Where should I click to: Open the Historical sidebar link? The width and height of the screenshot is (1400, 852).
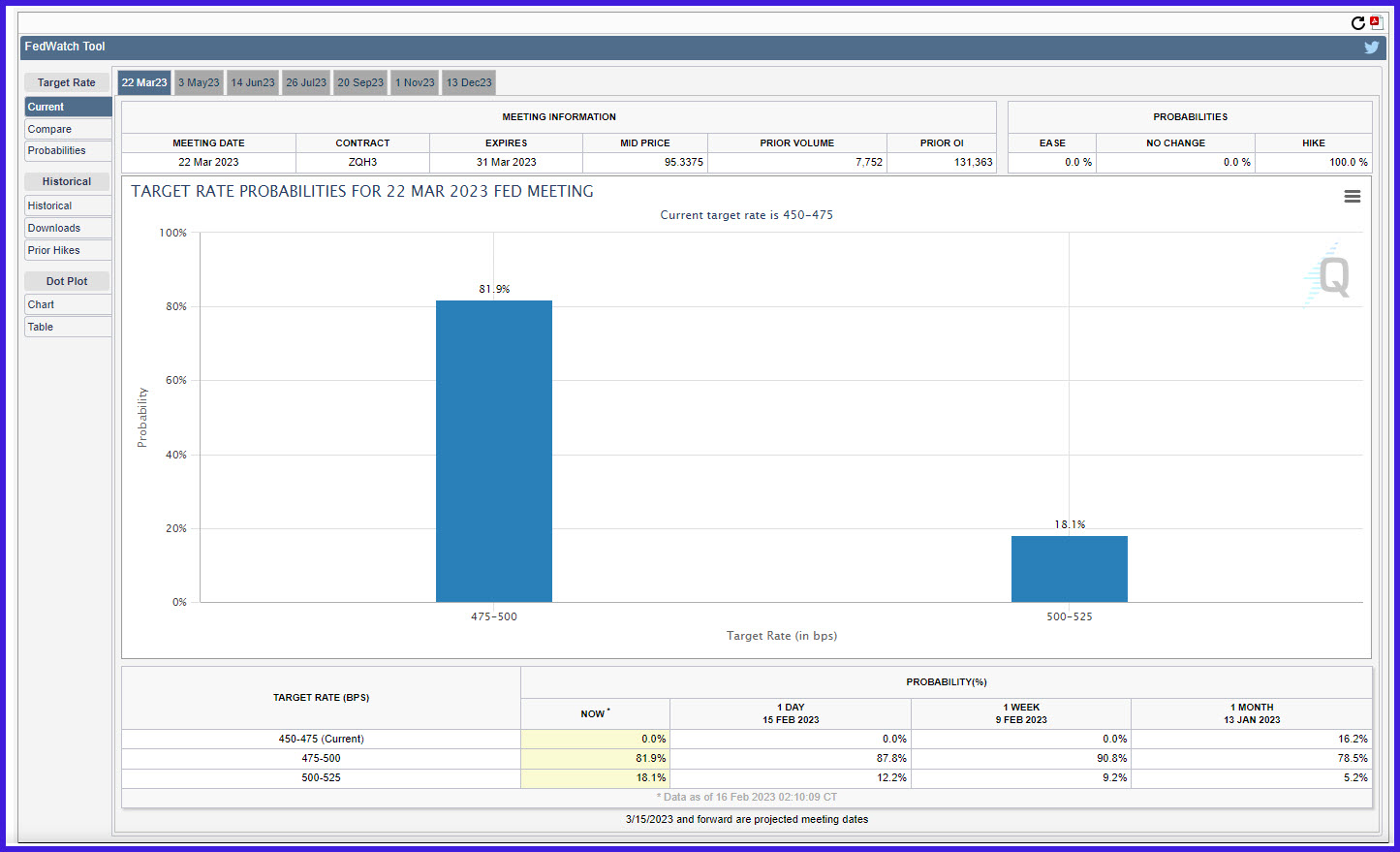coord(68,205)
